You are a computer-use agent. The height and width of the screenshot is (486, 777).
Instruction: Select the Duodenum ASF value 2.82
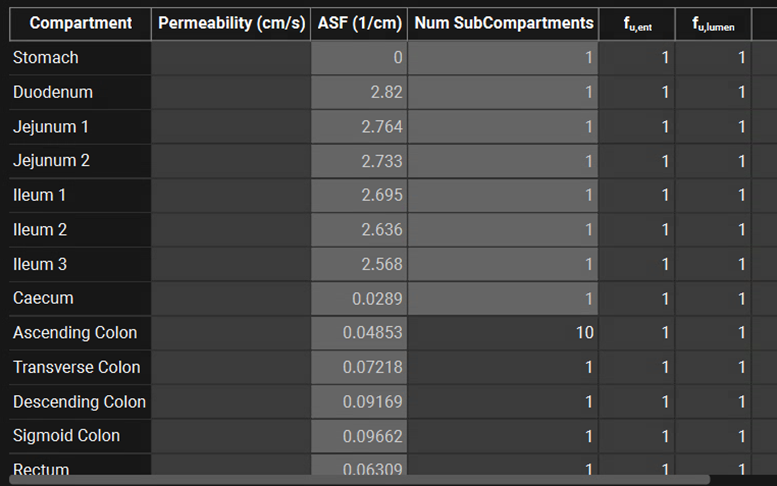click(359, 92)
